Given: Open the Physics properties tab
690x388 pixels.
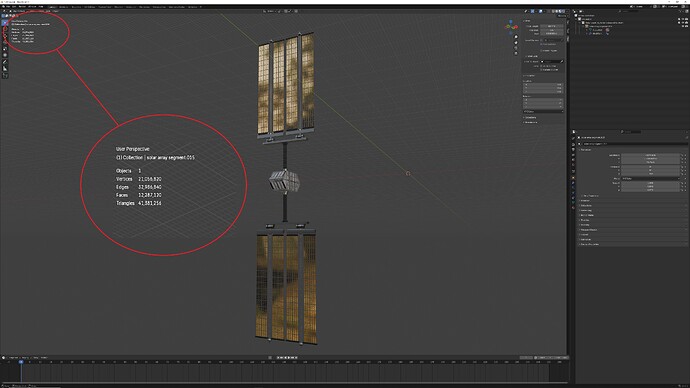Looking at the screenshot, I should (x=573, y=192).
